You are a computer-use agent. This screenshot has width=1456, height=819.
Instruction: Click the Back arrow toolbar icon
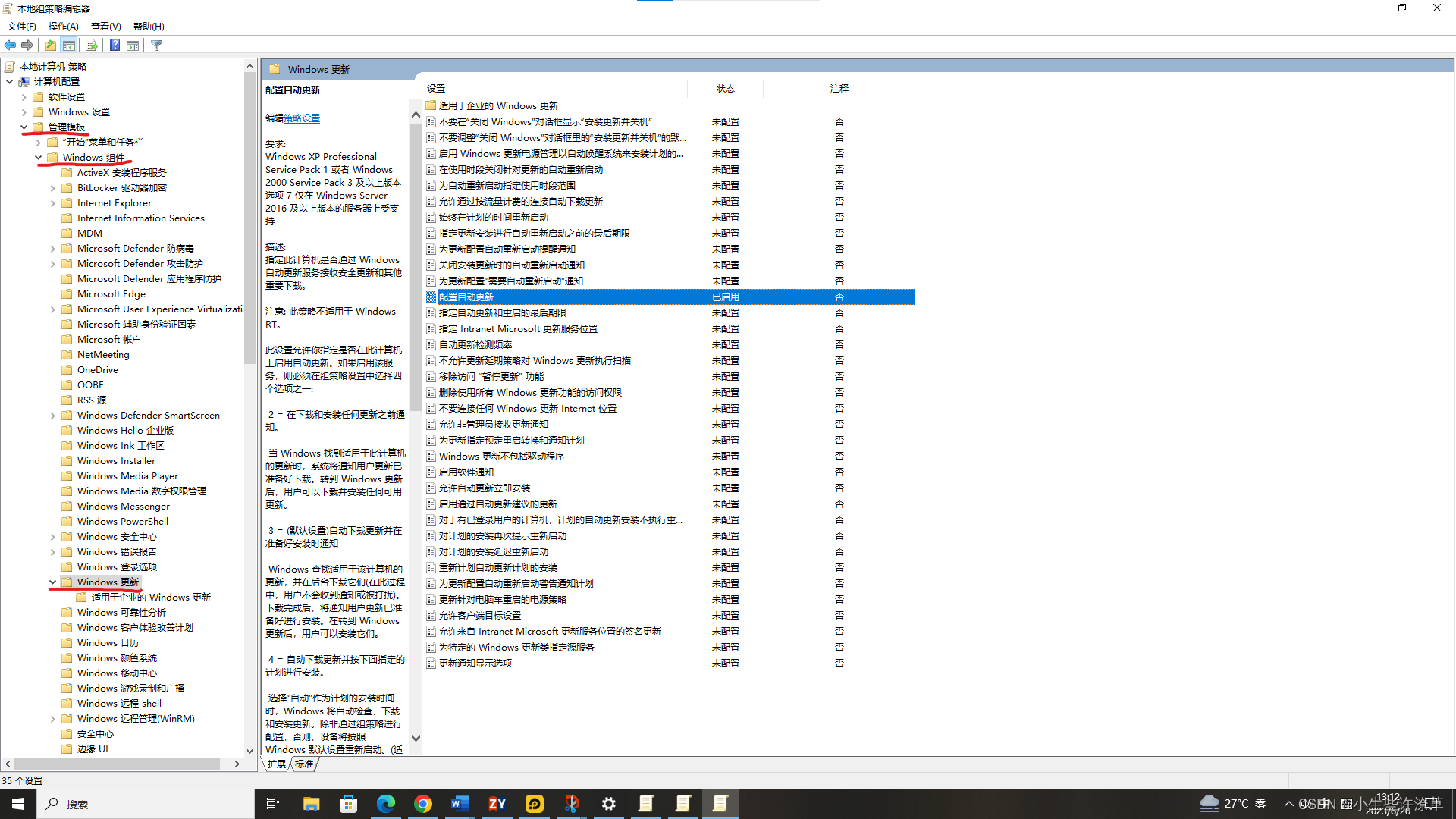[10, 45]
